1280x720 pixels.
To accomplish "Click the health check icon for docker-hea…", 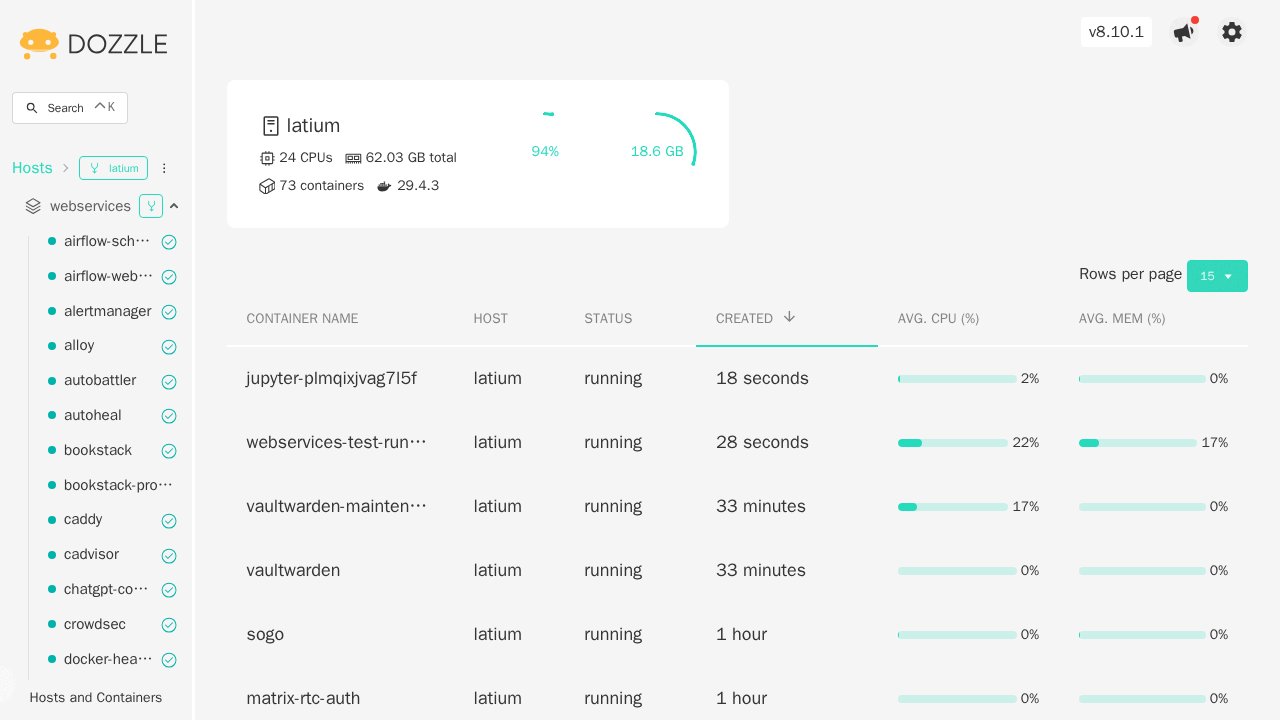I will (x=169, y=660).
